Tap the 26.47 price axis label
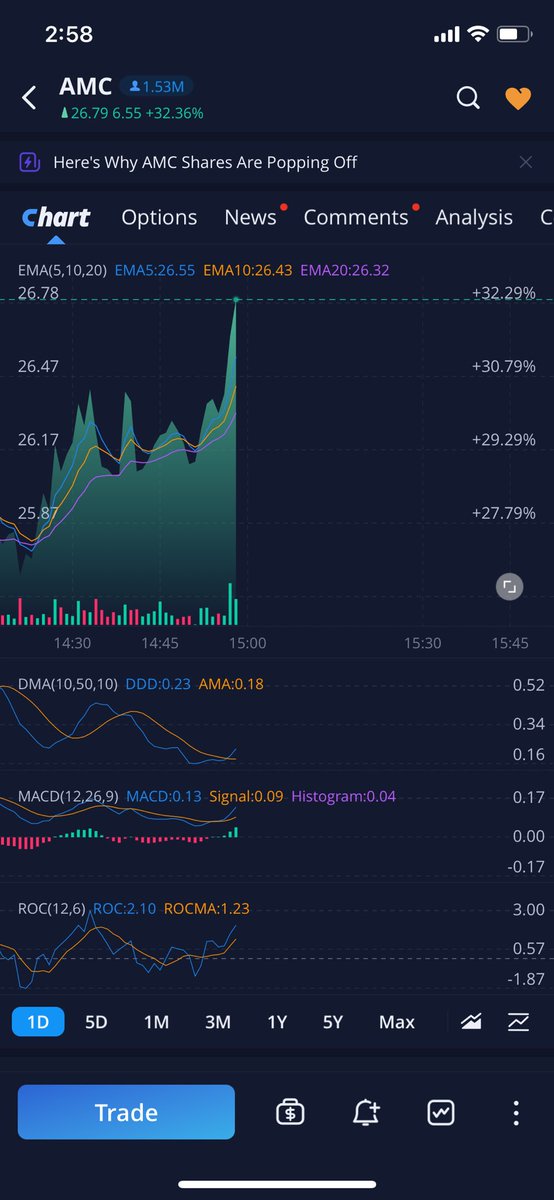Screen dimensions: 554x1200 point(38,367)
